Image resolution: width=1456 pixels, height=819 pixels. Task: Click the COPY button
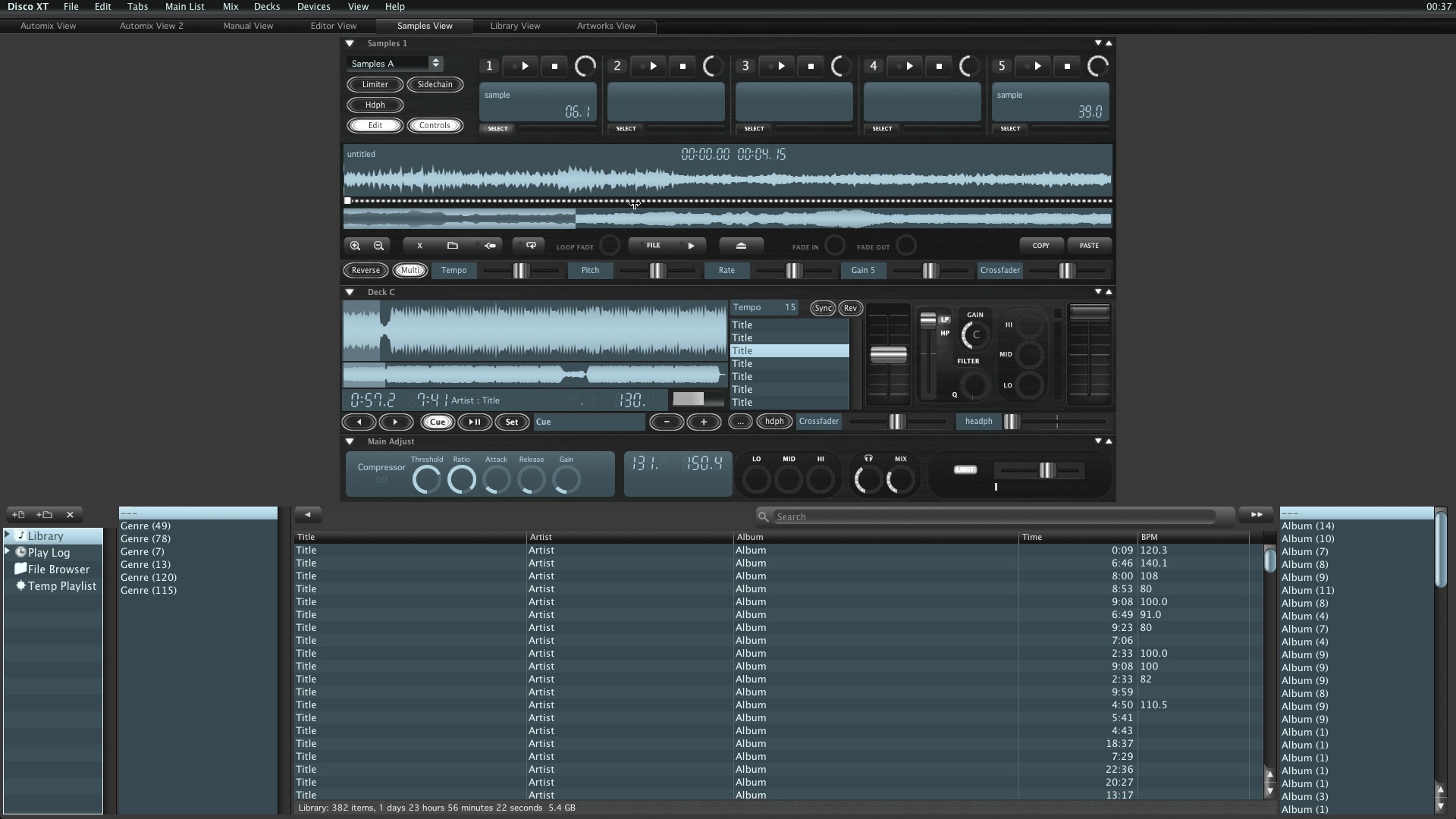pyautogui.click(x=1040, y=246)
